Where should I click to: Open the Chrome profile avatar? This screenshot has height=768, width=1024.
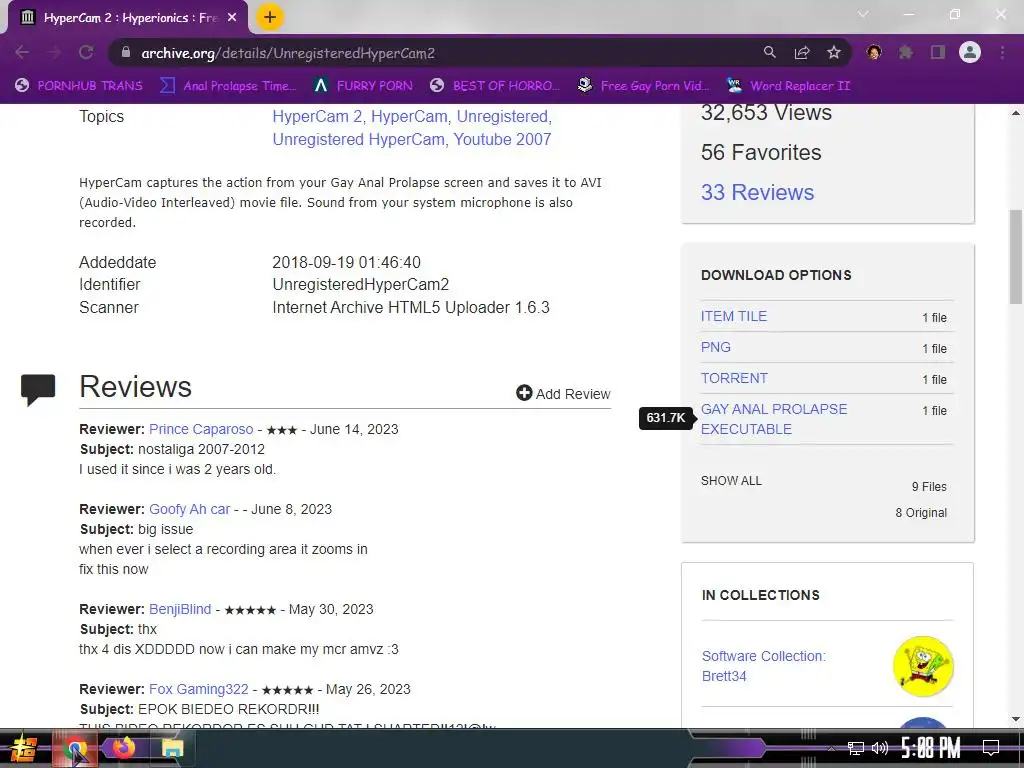point(970,52)
